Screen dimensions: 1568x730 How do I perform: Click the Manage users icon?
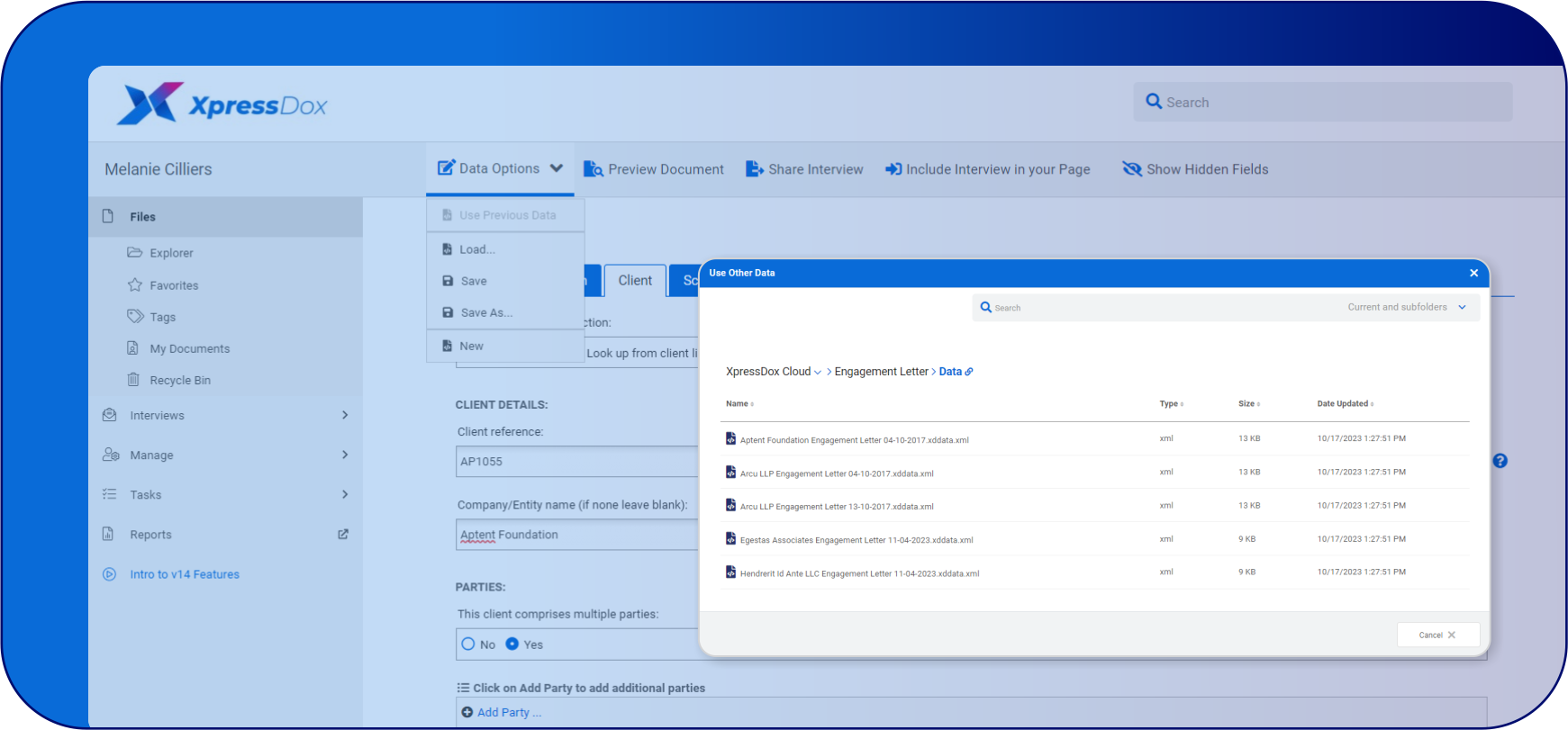(x=111, y=455)
